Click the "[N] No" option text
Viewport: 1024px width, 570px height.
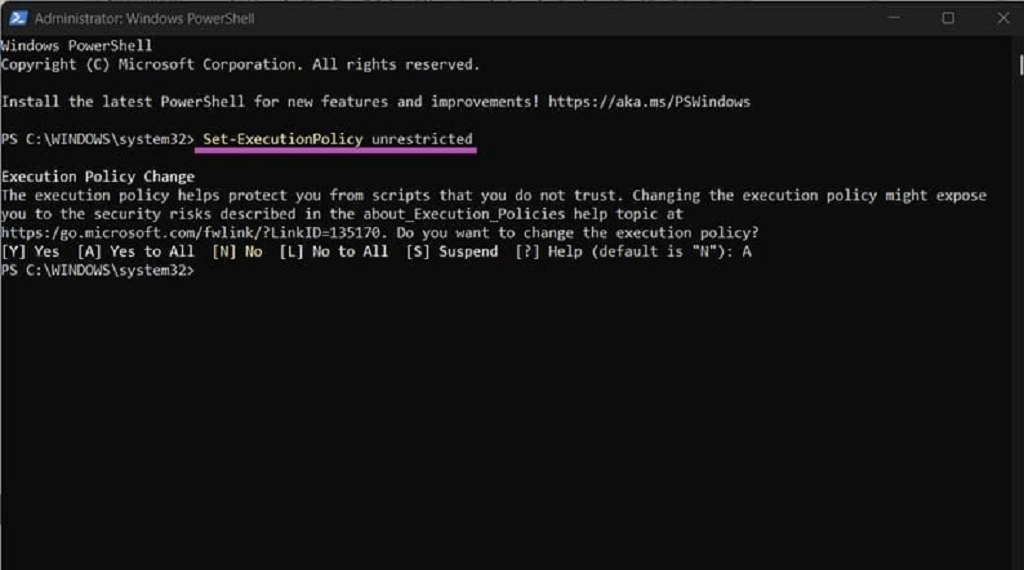(237, 252)
